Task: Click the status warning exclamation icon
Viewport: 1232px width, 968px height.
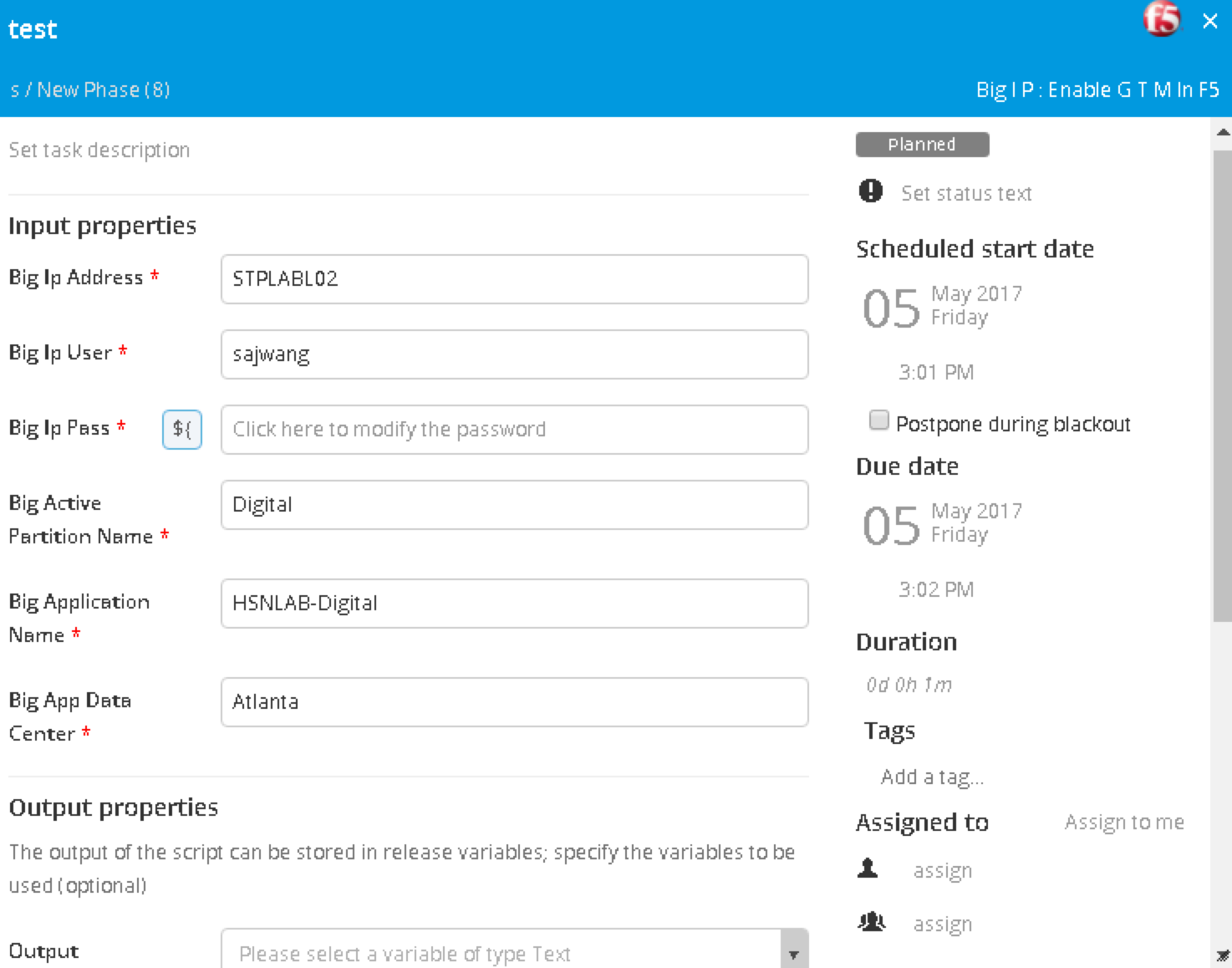Action: tap(870, 191)
